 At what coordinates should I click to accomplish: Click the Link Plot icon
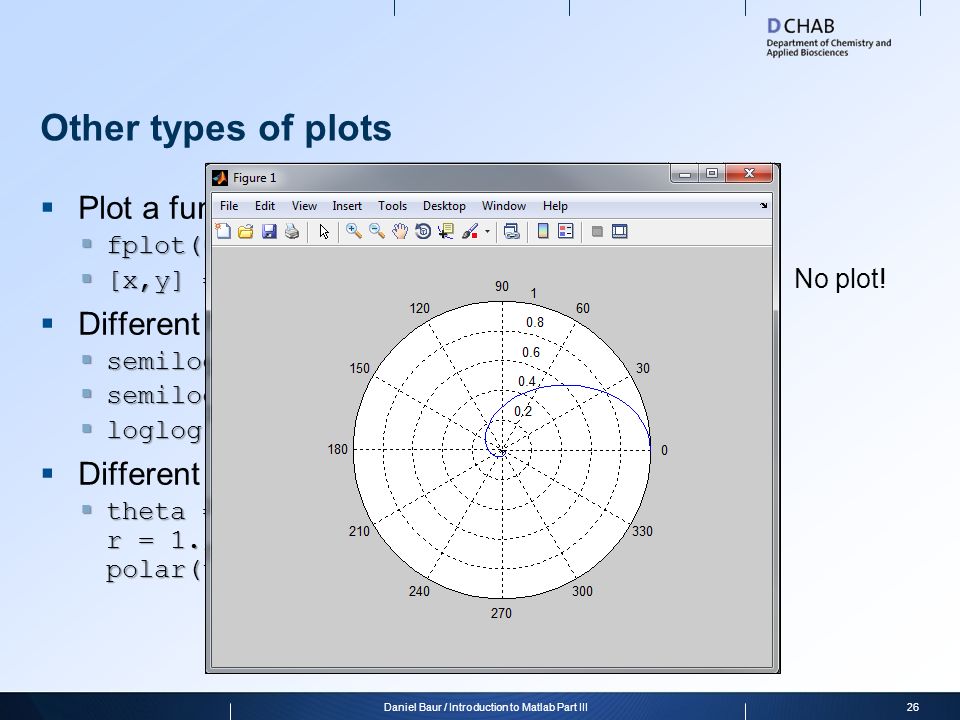pos(511,231)
